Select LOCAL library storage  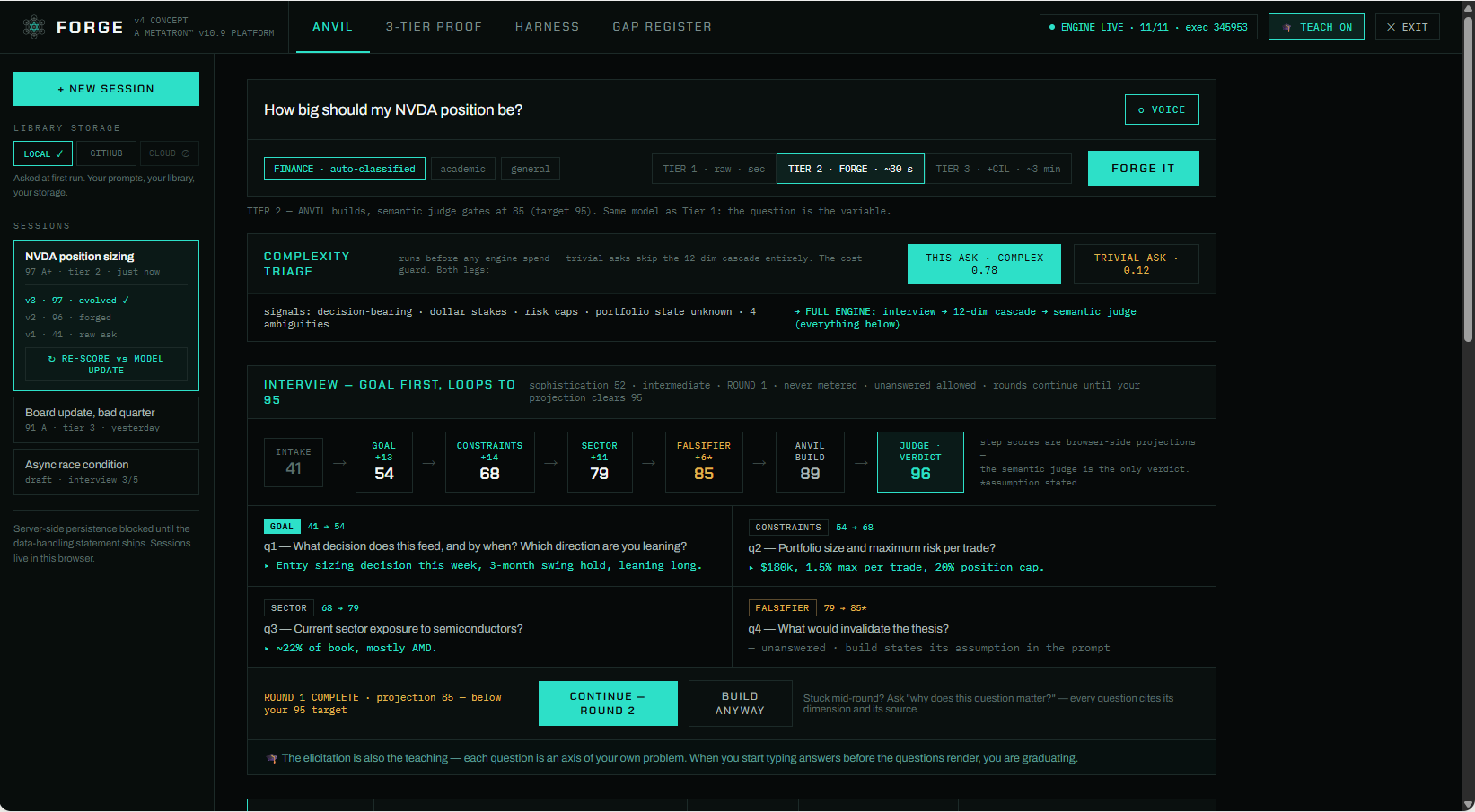43,153
